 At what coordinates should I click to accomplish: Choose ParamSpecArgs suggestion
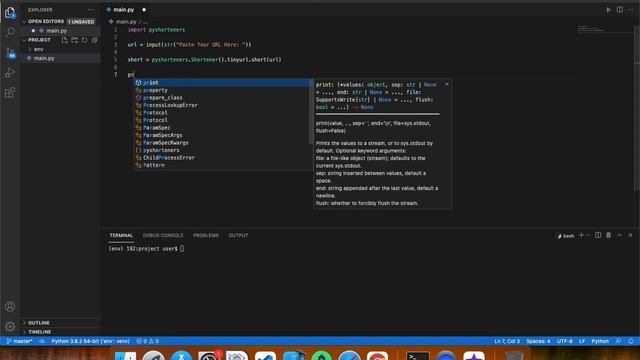tap(223, 135)
